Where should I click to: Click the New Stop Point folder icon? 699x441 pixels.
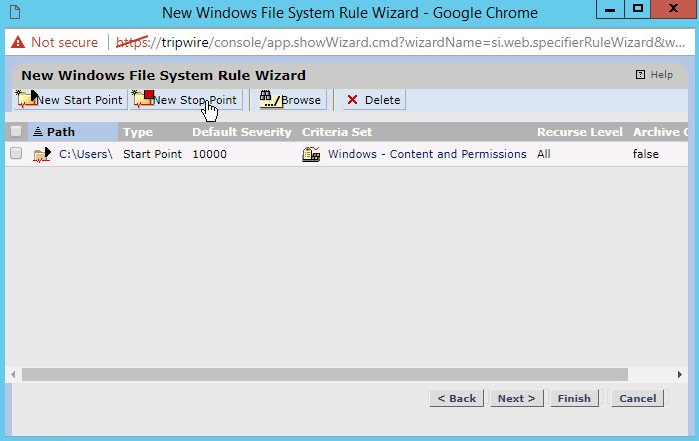point(143,99)
